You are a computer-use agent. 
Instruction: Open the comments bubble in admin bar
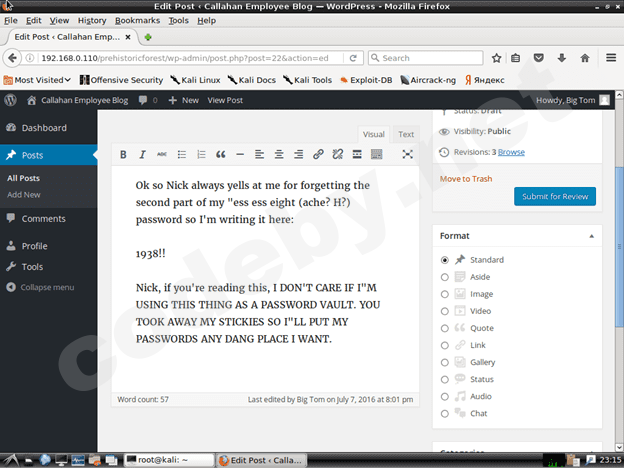coord(148,100)
